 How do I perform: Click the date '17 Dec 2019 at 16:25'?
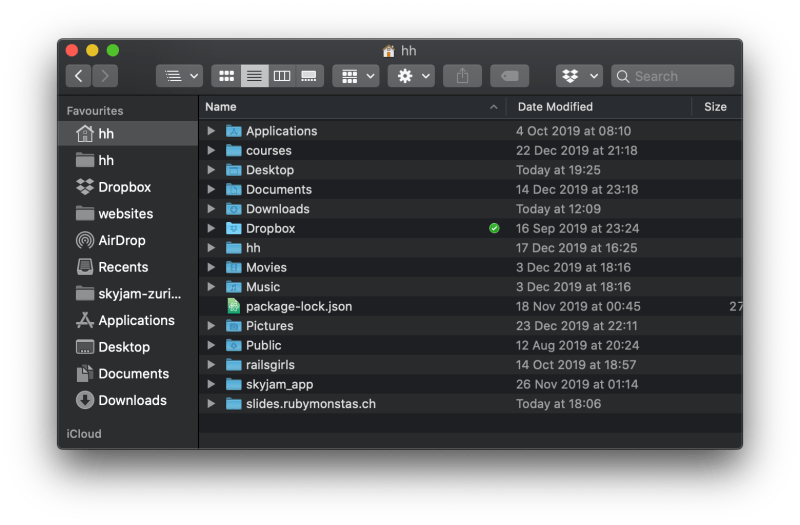point(577,248)
